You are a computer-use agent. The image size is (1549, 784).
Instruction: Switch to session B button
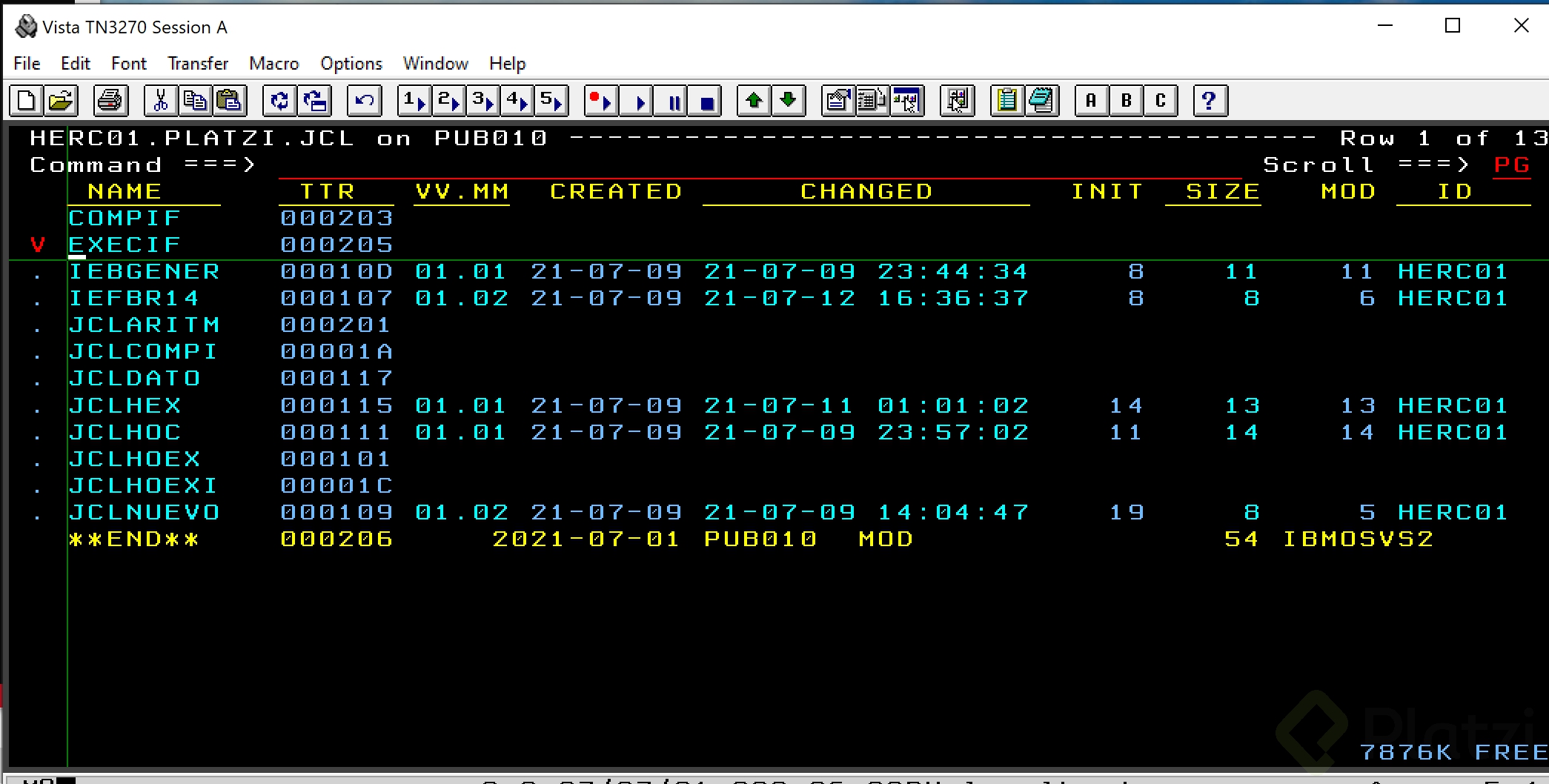[x=1127, y=101]
